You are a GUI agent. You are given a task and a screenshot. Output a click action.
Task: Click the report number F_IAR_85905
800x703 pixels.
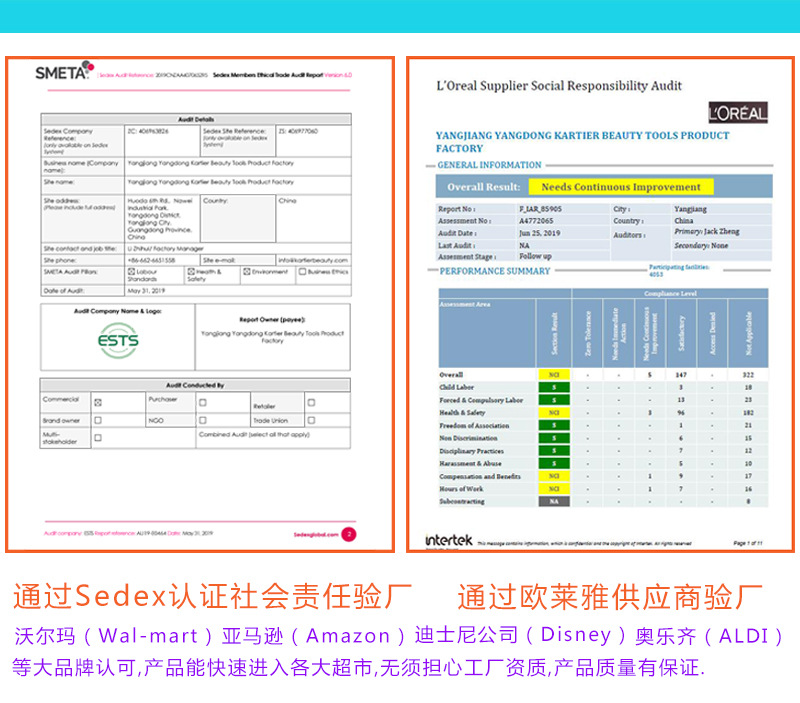click(540, 209)
